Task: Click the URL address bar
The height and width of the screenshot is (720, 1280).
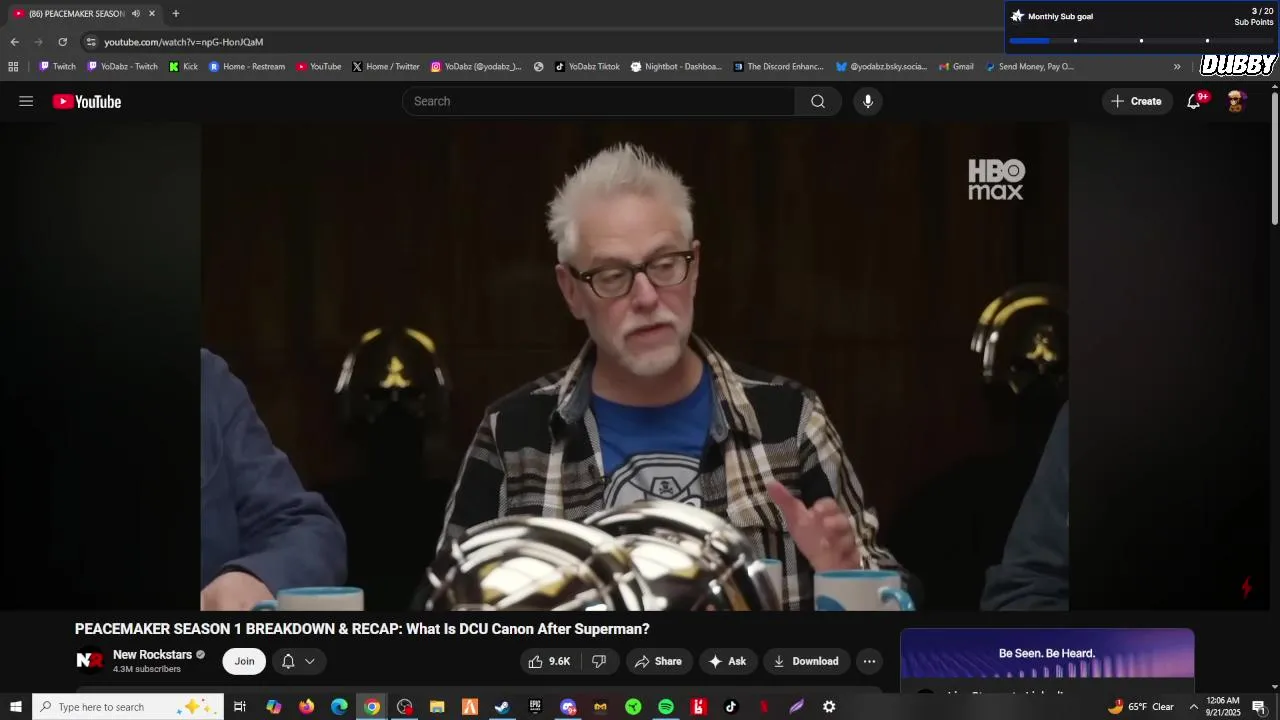Action: [x=540, y=42]
